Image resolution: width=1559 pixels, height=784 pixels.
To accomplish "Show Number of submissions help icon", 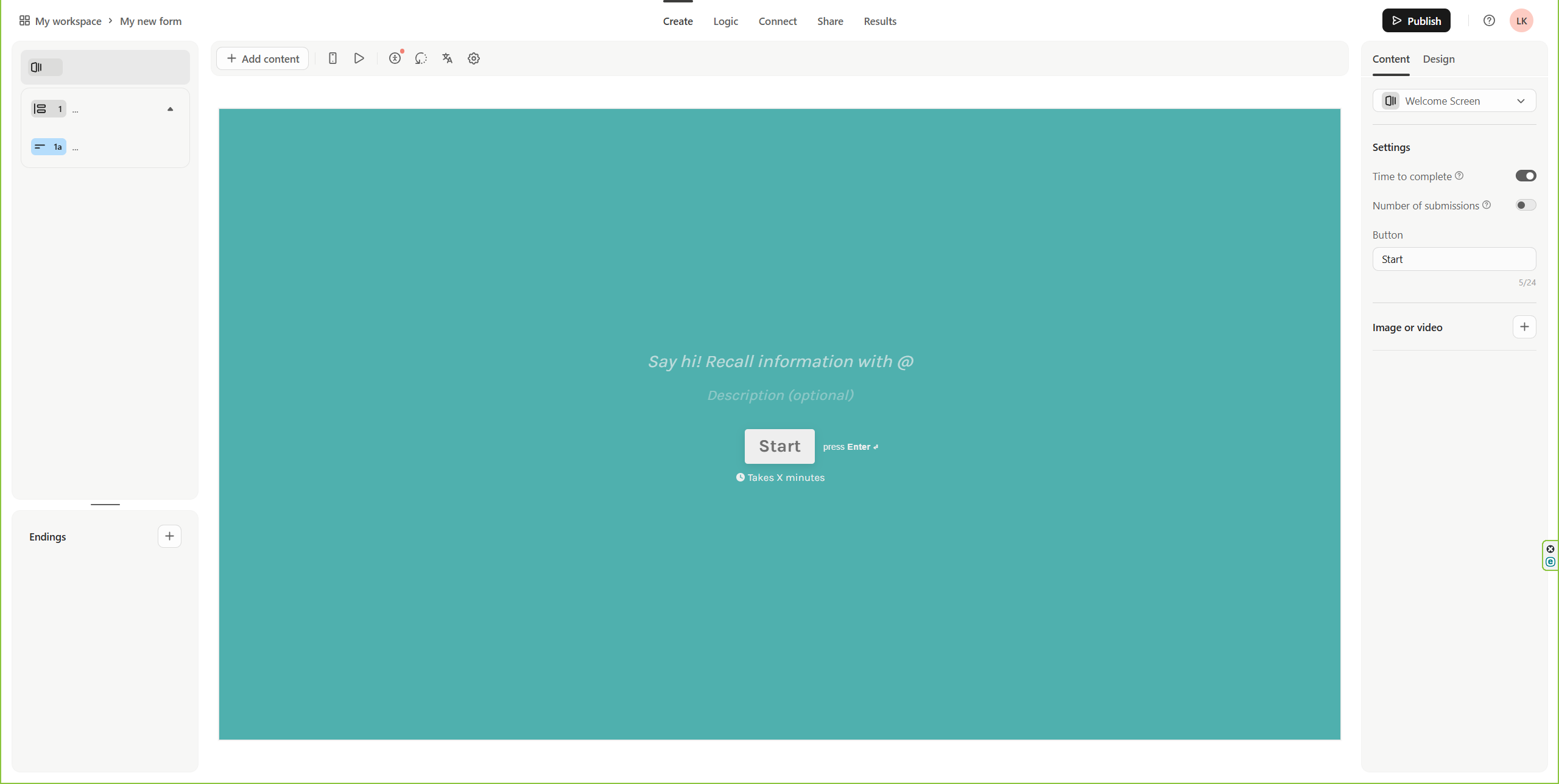I will coord(1487,205).
